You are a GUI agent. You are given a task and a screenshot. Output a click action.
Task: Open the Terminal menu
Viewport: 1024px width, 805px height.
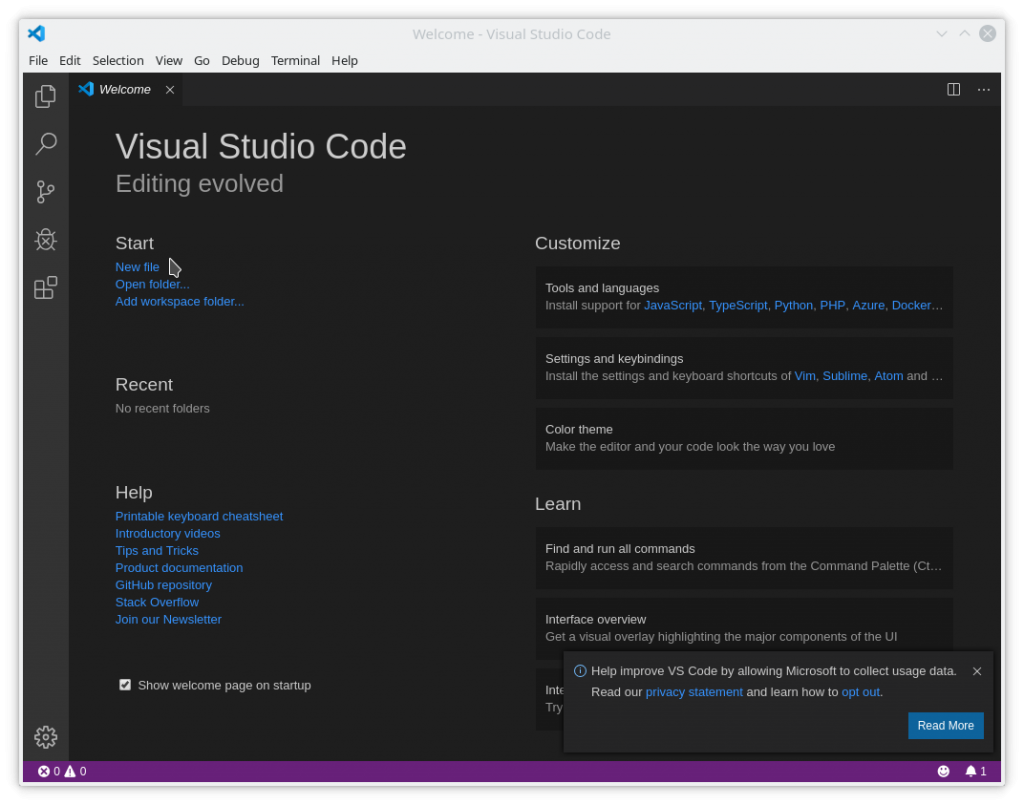(x=295, y=60)
